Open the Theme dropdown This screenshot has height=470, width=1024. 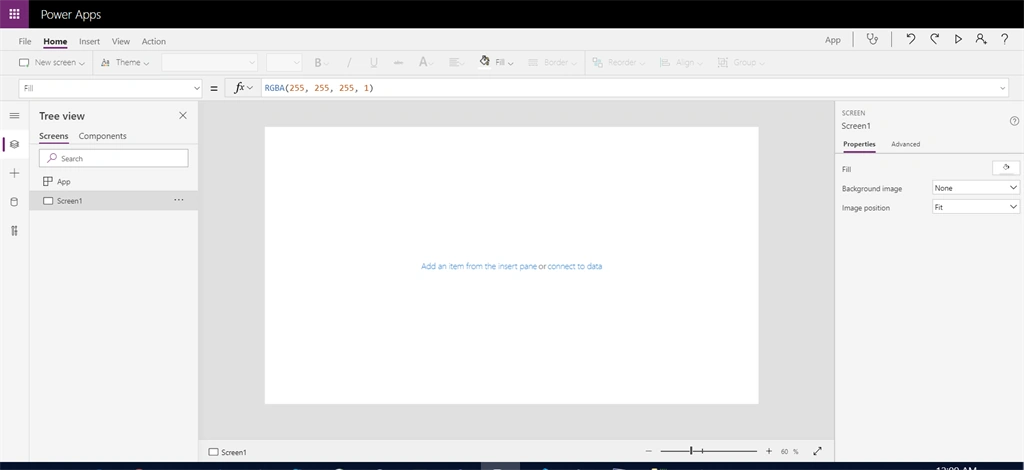click(125, 63)
